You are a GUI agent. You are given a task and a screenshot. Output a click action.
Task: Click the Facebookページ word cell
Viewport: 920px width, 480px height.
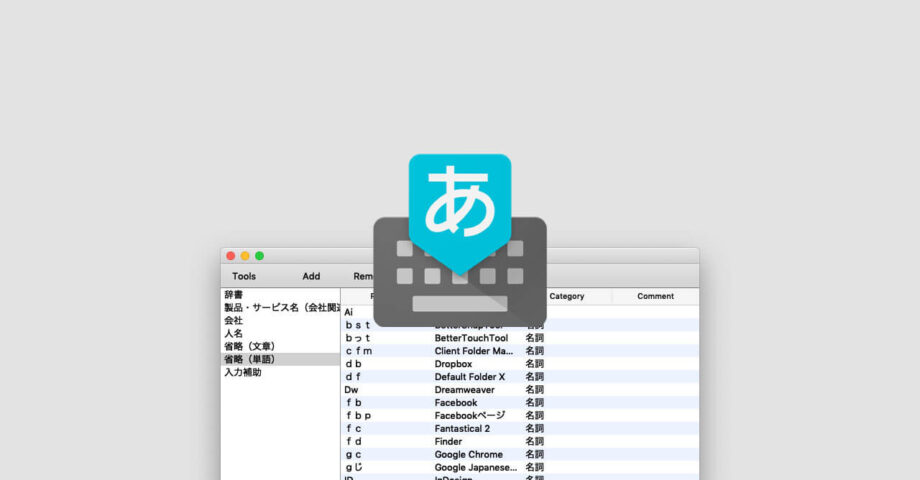point(469,416)
